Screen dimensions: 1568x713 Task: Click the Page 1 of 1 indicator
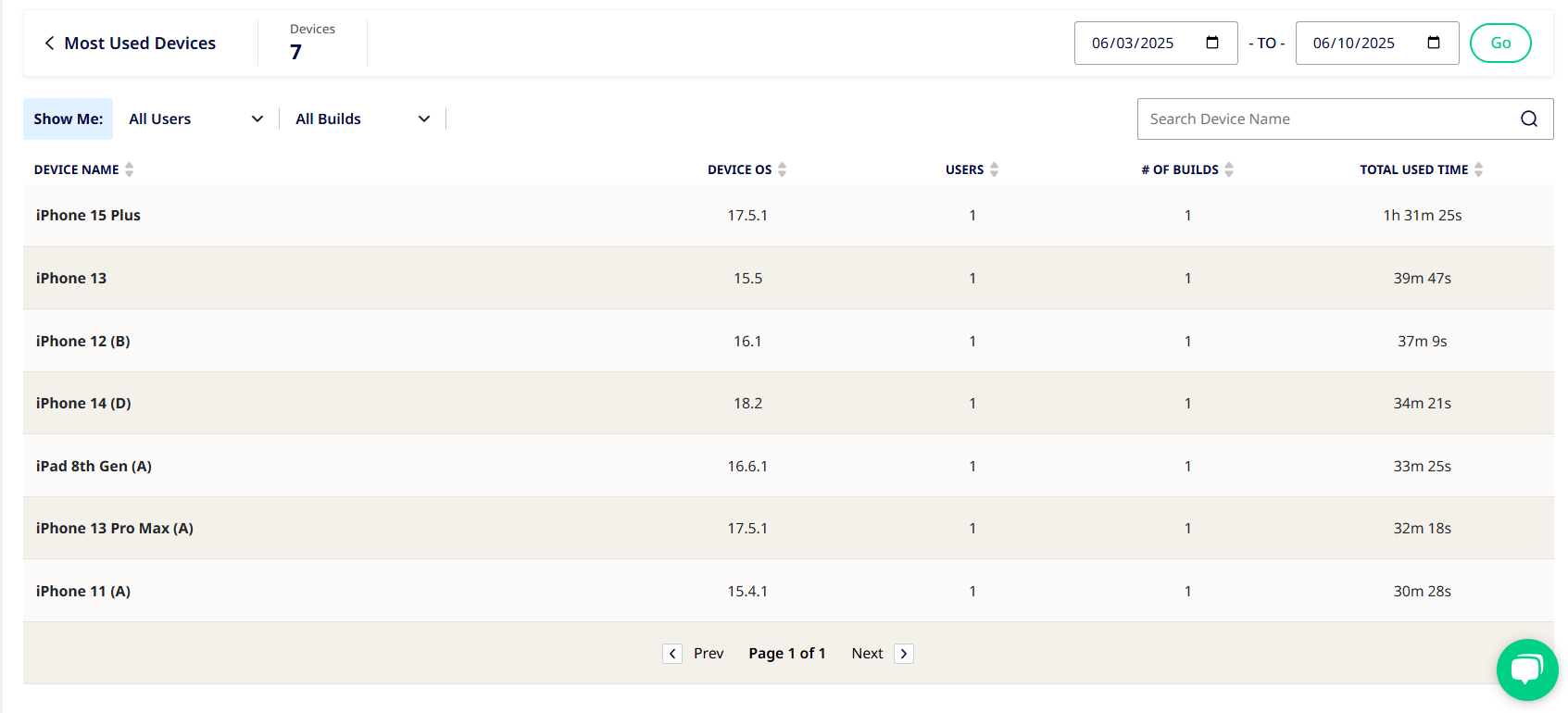(x=787, y=654)
